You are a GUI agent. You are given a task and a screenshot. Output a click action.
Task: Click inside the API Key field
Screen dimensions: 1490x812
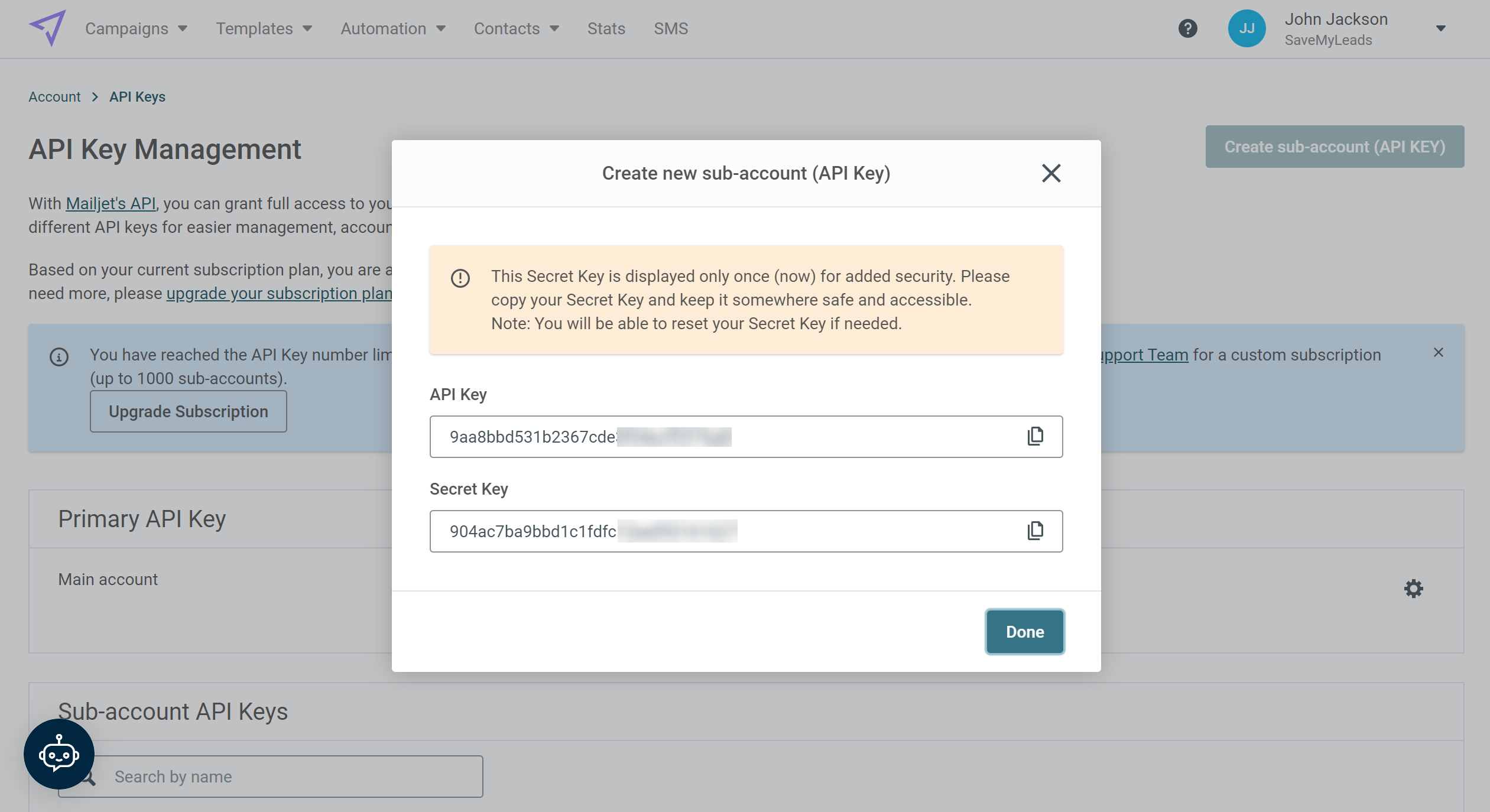(746, 437)
